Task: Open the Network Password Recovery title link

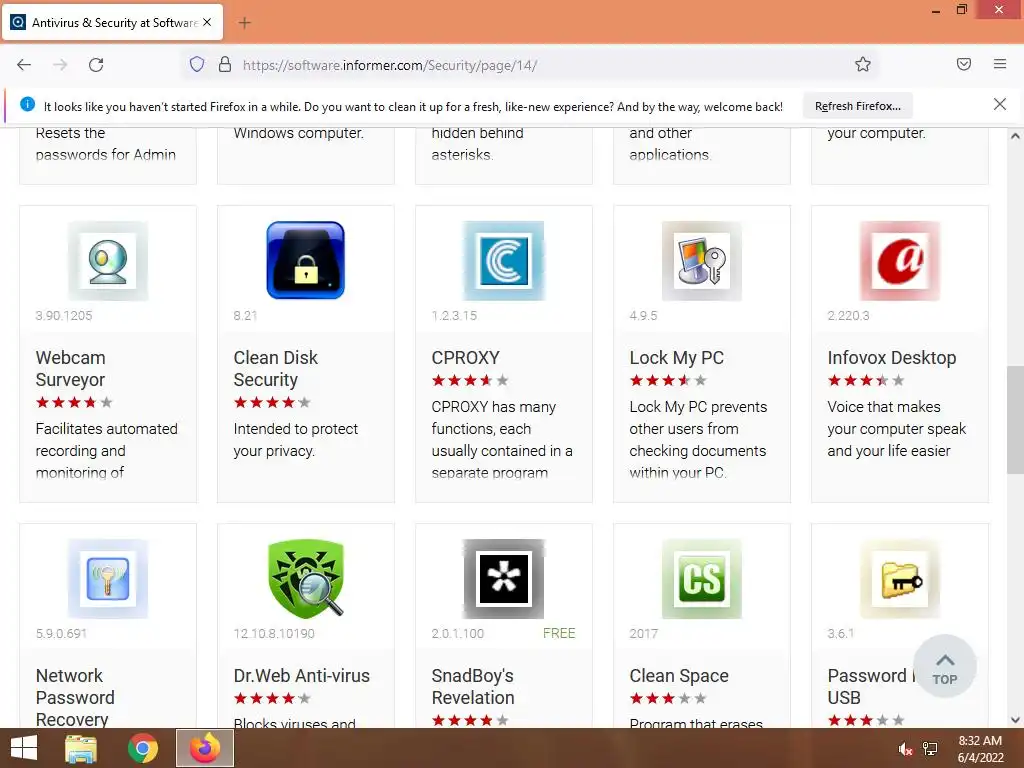Action: [x=75, y=697]
